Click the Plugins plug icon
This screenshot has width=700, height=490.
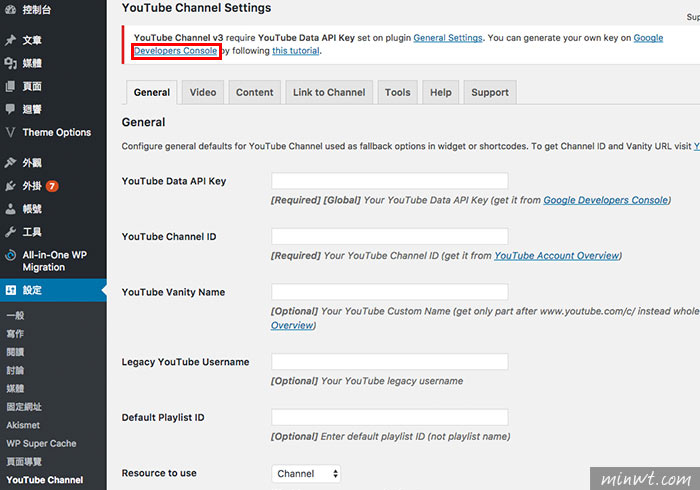10,186
